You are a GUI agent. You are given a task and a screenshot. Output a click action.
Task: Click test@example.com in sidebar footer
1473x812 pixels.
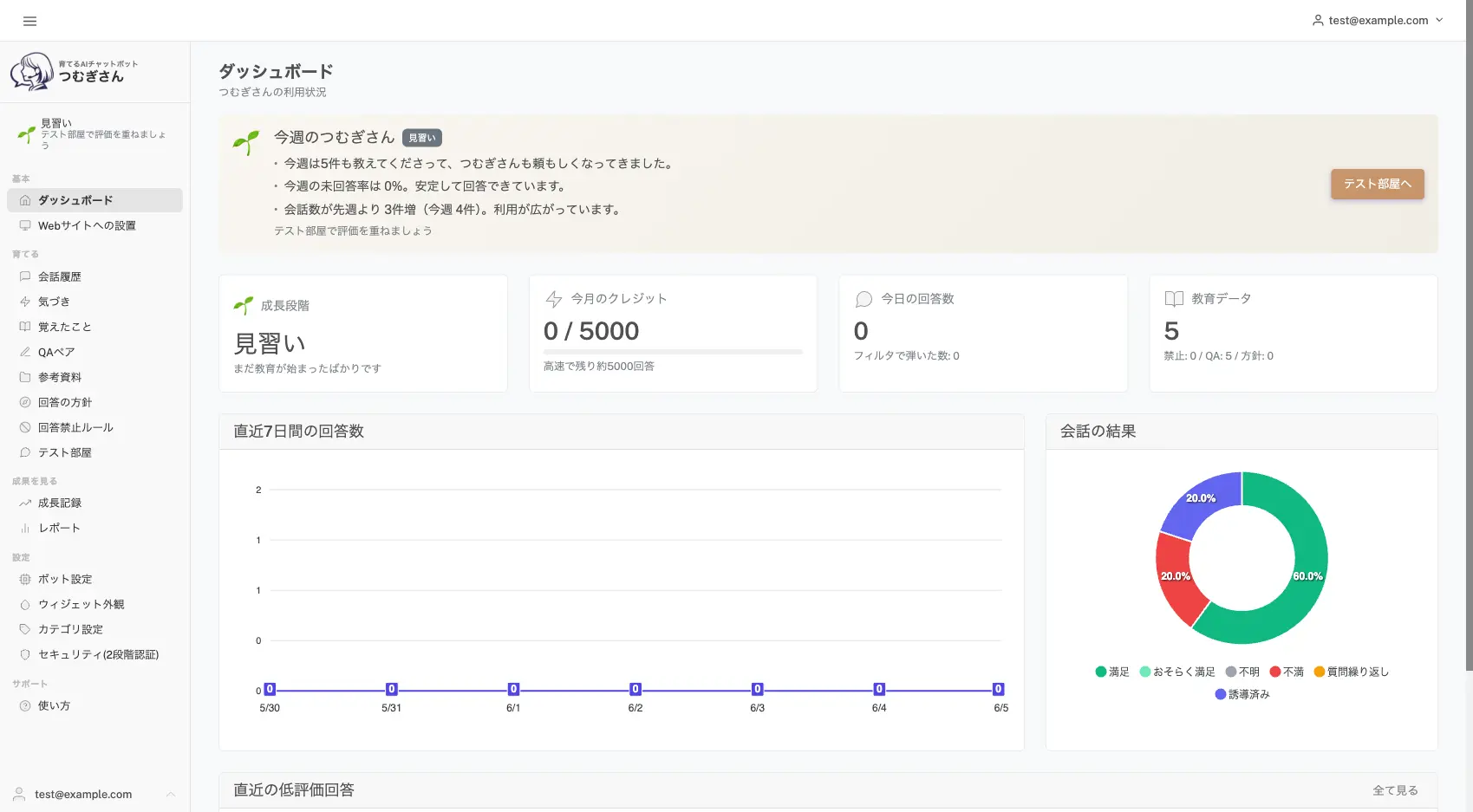tap(83, 794)
